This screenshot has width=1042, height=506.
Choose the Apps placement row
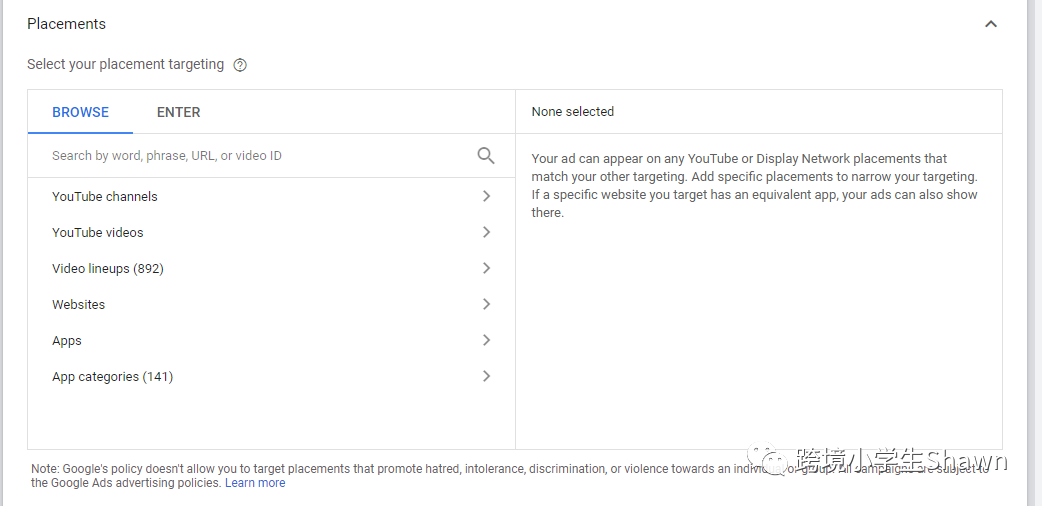67,340
